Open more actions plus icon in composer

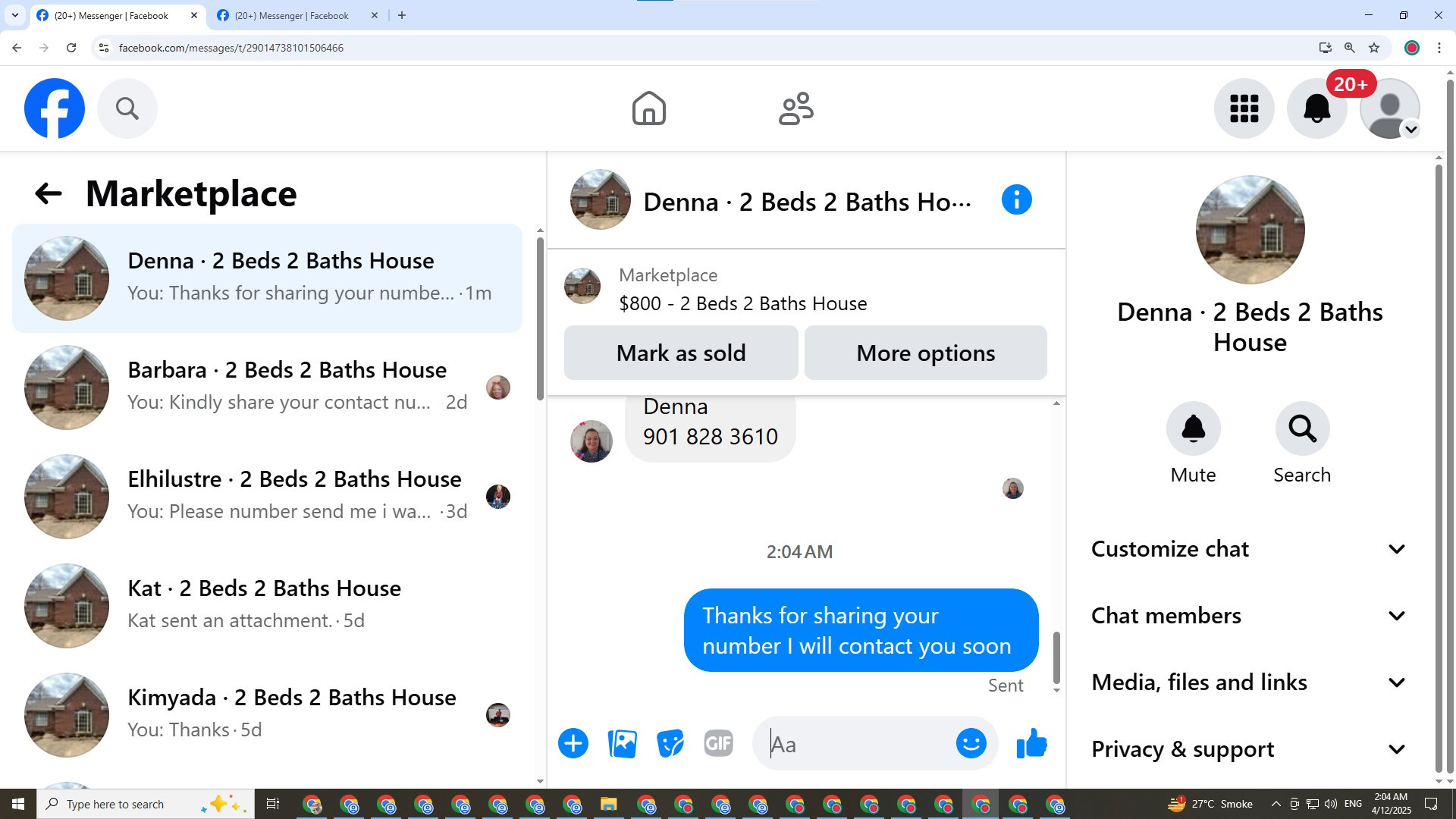click(573, 743)
